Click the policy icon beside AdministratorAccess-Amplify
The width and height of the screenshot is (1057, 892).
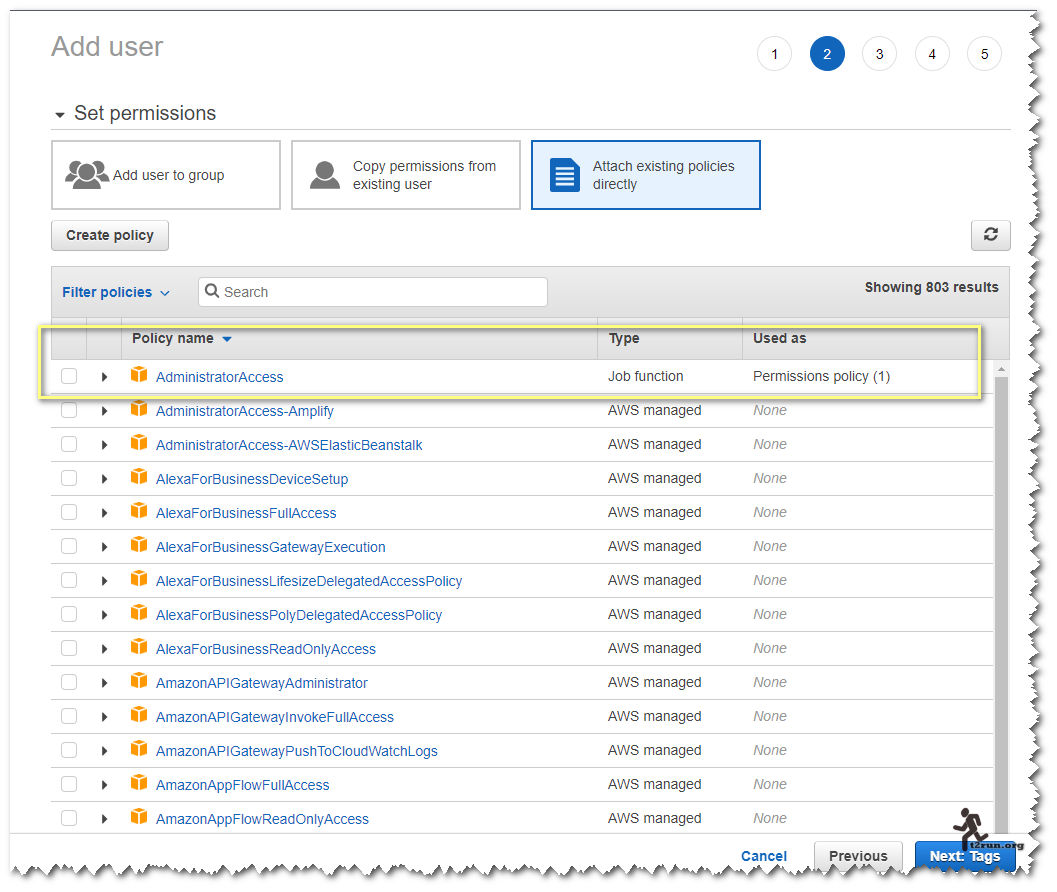139,409
